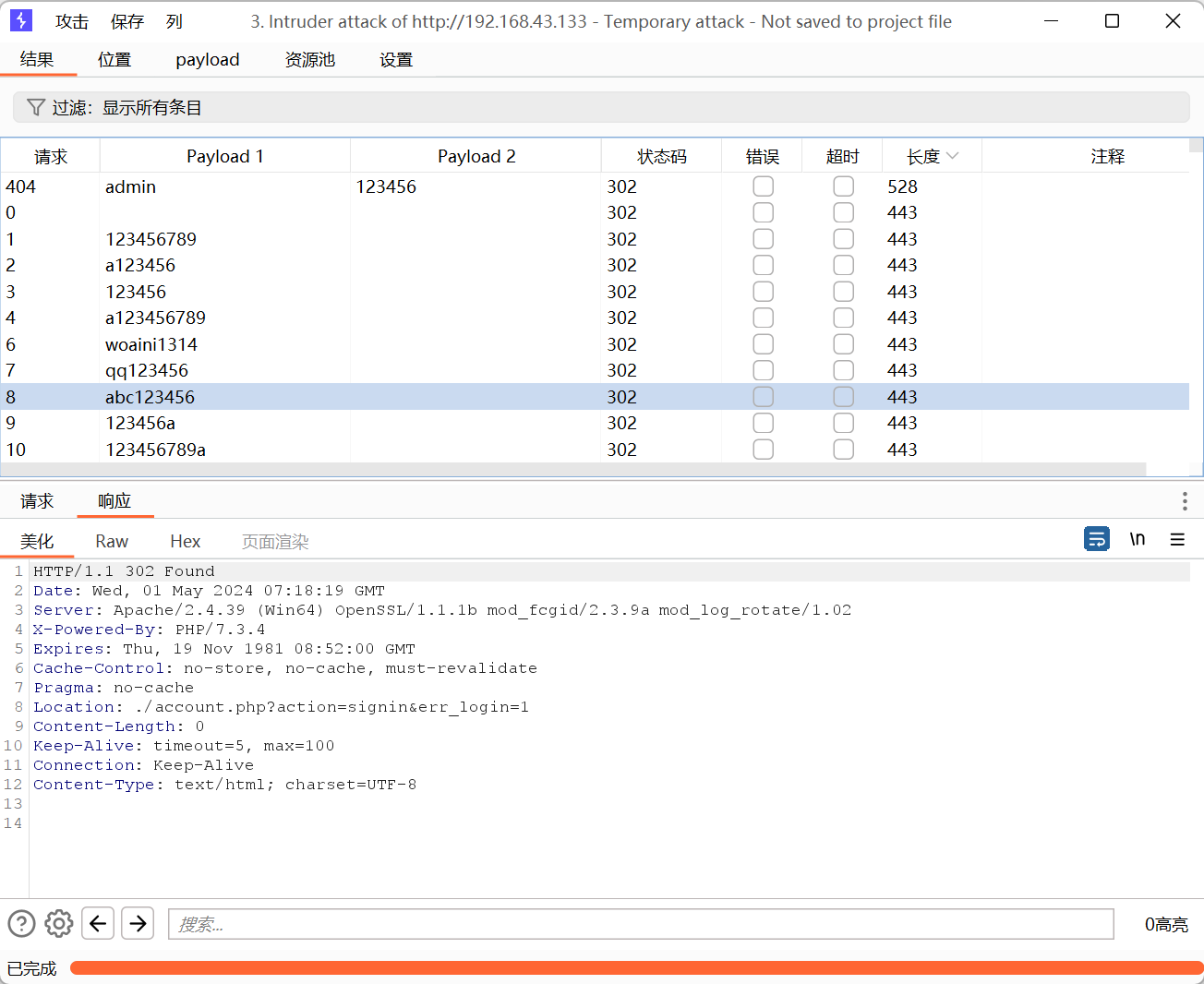This screenshot has width=1204, height=984.
Task: Select the Raw view tab
Action: pyautogui.click(x=112, y=542)
